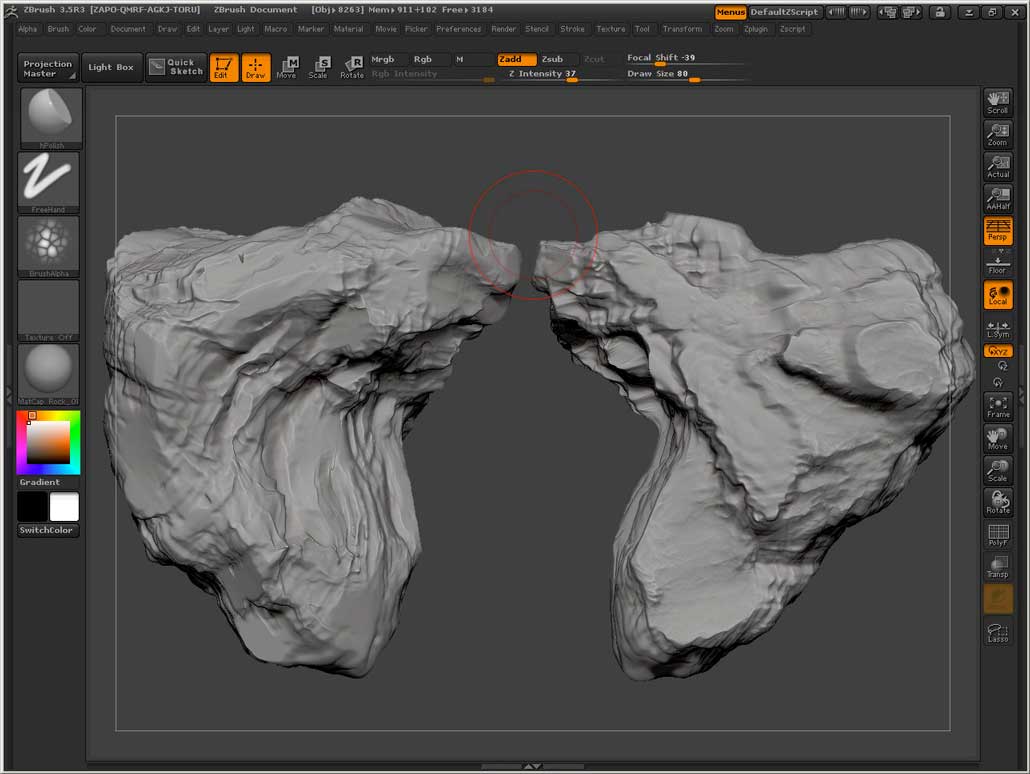Activate the Scale tool in top toolbar
The image size is (1030, 774).
click(318, 67)
